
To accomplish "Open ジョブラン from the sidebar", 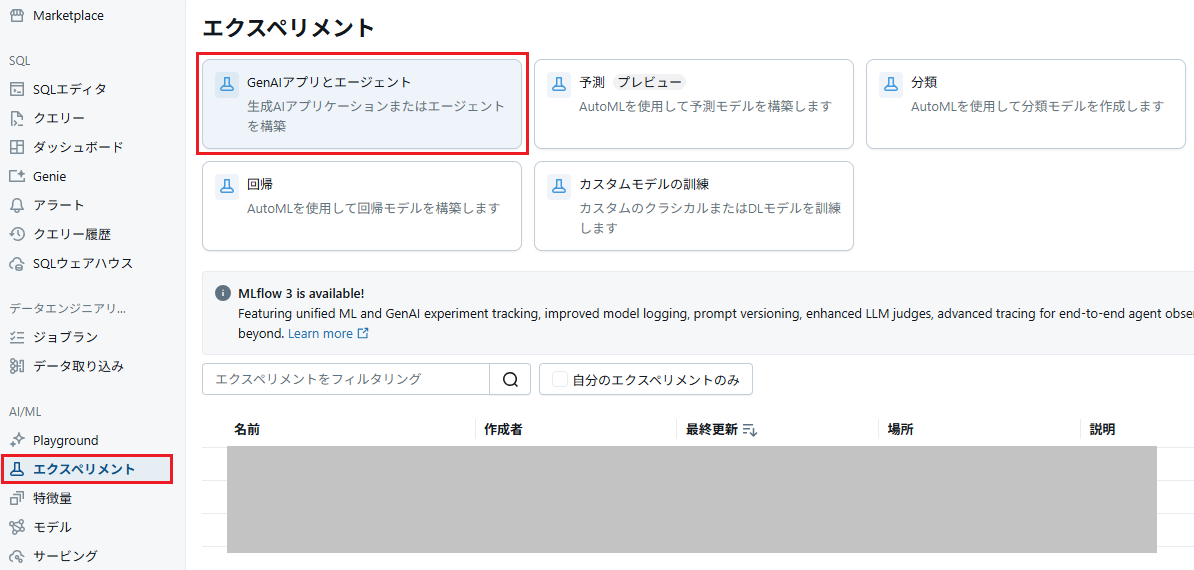I will [x=65, y=337].
